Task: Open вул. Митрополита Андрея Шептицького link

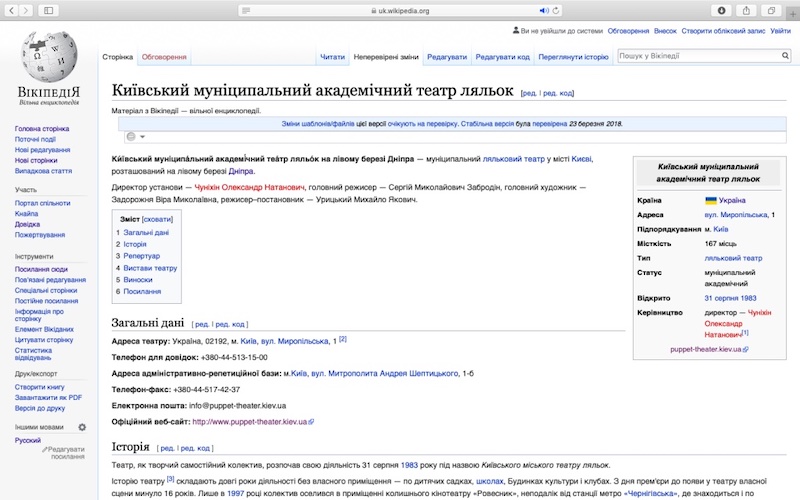Action: (x=385, y=373)
